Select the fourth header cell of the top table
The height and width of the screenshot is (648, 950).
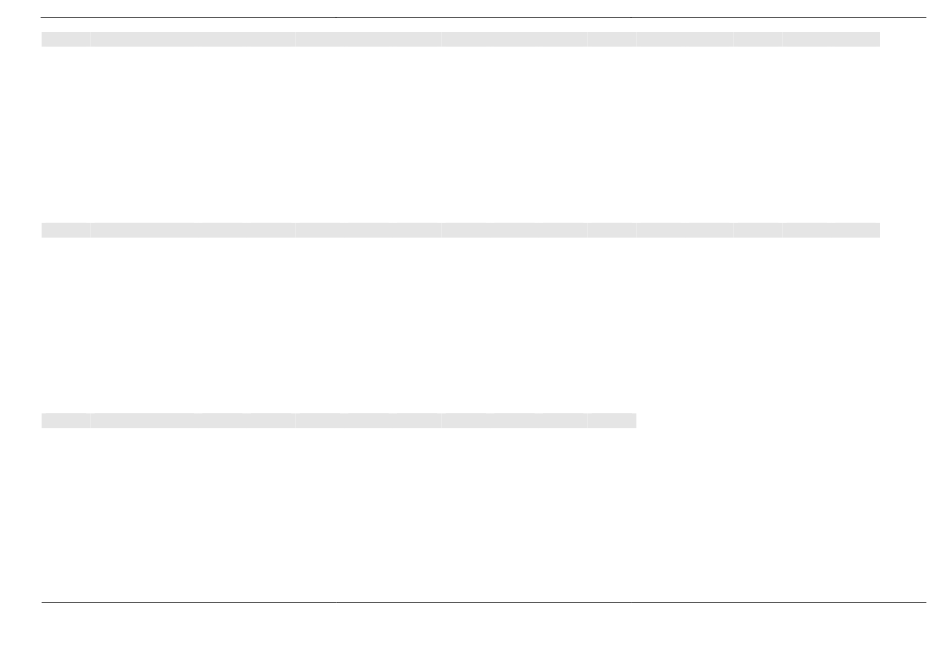click(x=514, y=39)
